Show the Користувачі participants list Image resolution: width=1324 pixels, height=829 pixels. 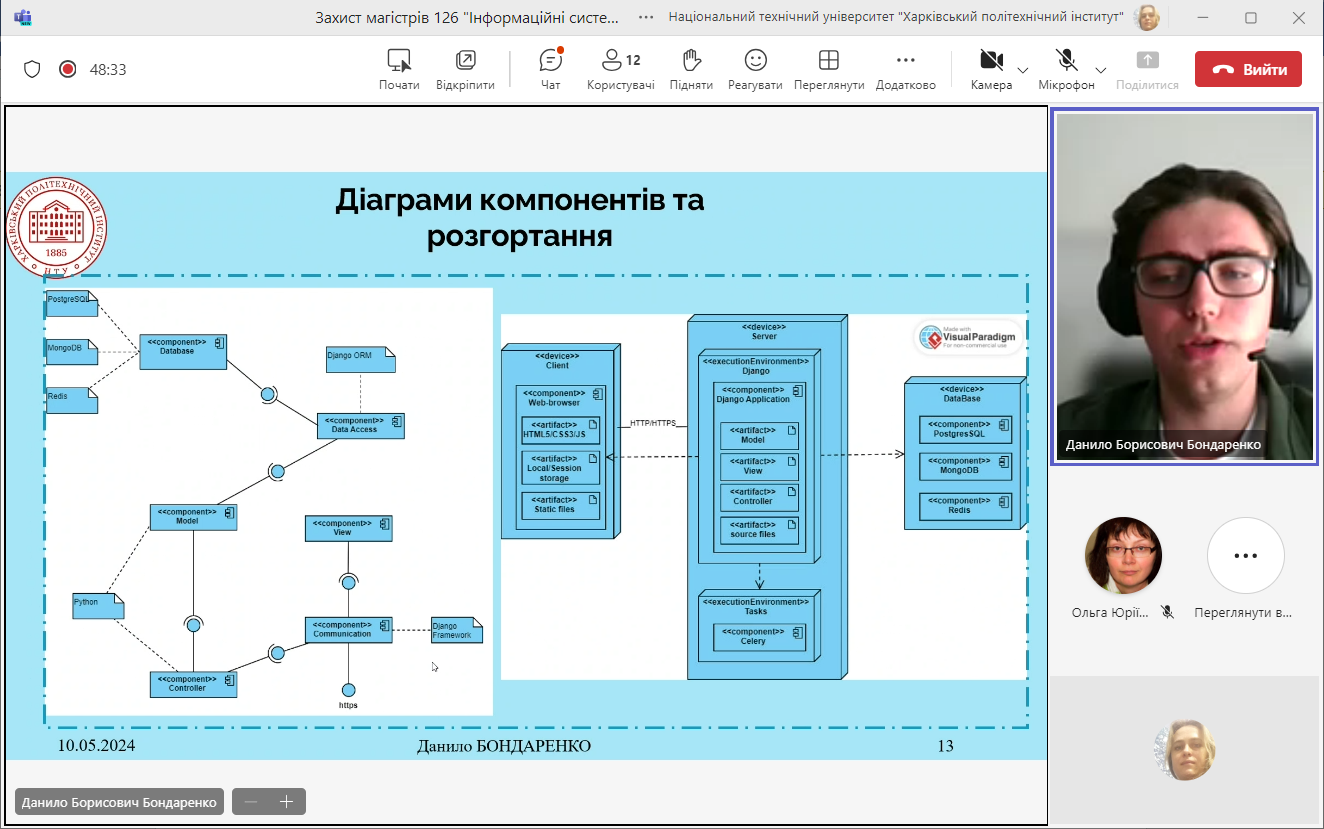click(620, 68)
